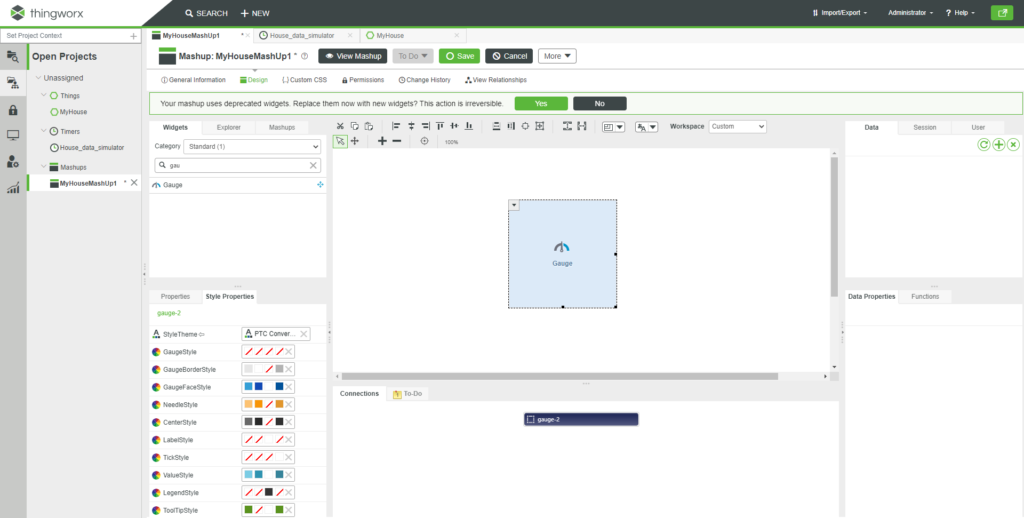This screenshot has height=518, width=1024.
Task: Click No on deprecated widgets prompt
Action: pos(600,103)
